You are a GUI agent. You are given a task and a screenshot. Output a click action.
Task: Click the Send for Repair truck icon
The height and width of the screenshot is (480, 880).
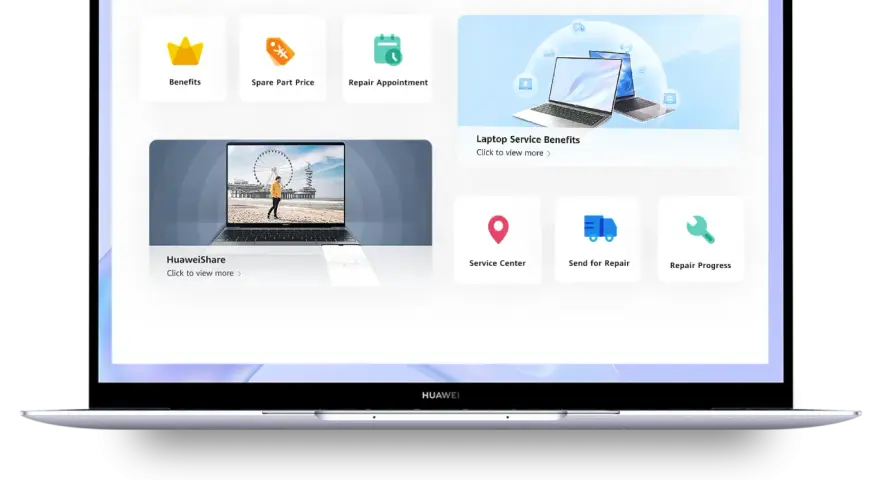tap(600, 228)
